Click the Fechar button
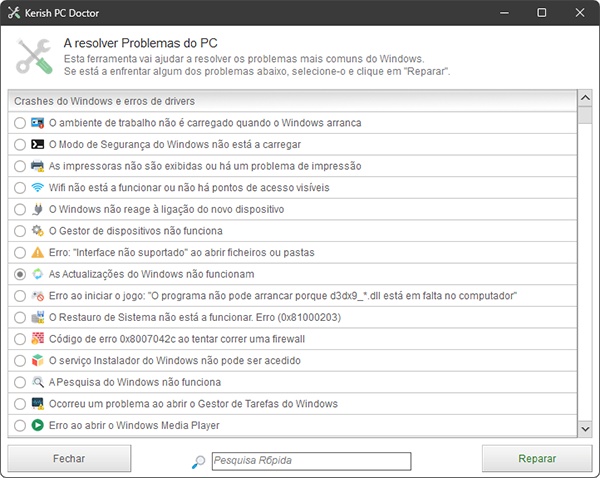 [69, 458]
